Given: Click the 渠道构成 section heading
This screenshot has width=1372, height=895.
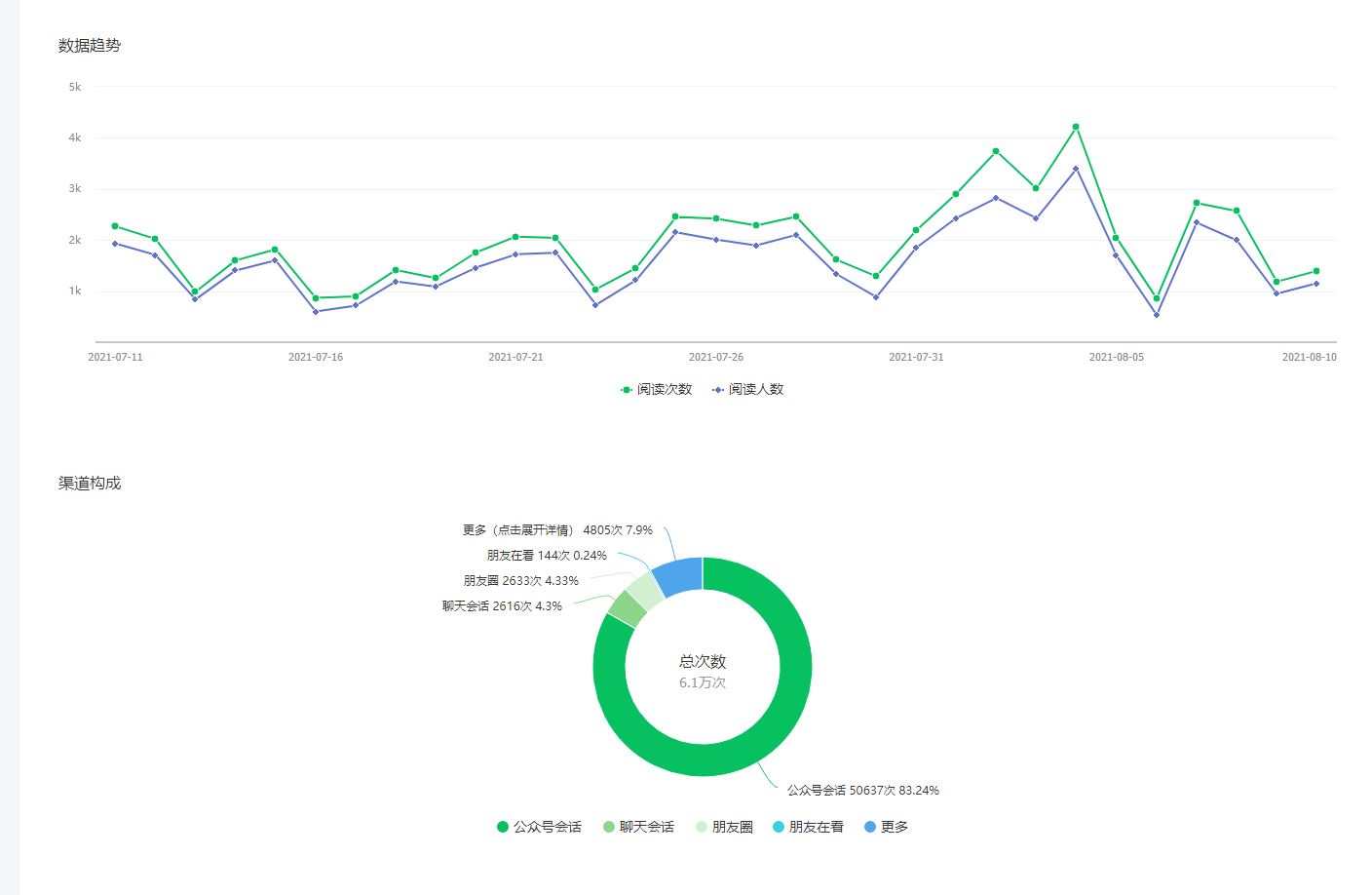Looking at the screenshot, I should click(90, 484).
